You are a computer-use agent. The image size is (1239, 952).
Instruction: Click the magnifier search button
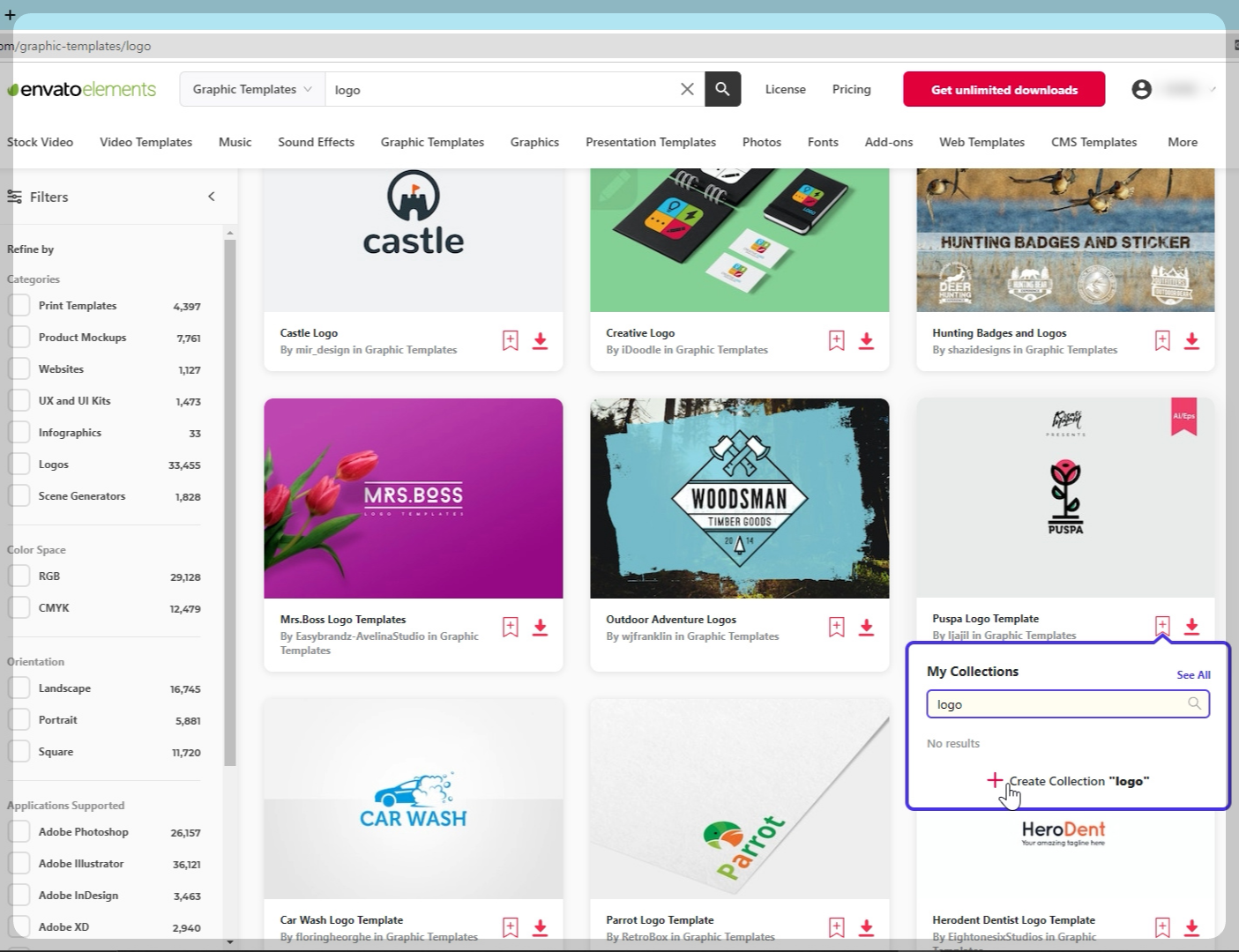[x=722, y=89]
